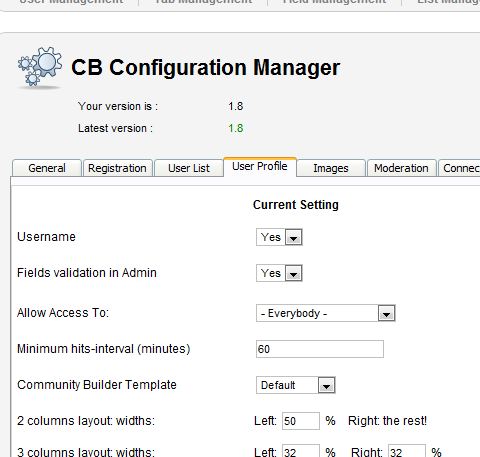Click the 3 columns Right width field
Screen dimensions: 480x457
(407, 451)
